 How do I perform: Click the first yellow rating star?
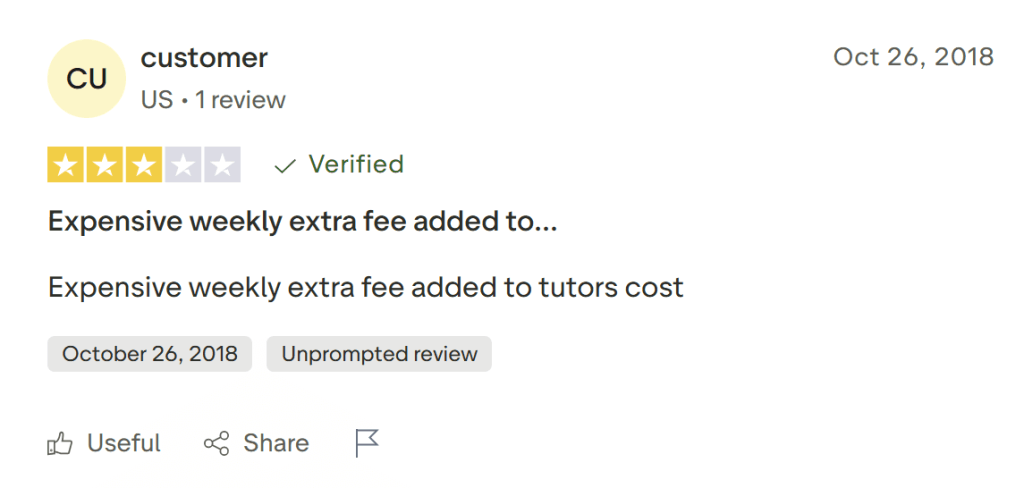point(66,166)
